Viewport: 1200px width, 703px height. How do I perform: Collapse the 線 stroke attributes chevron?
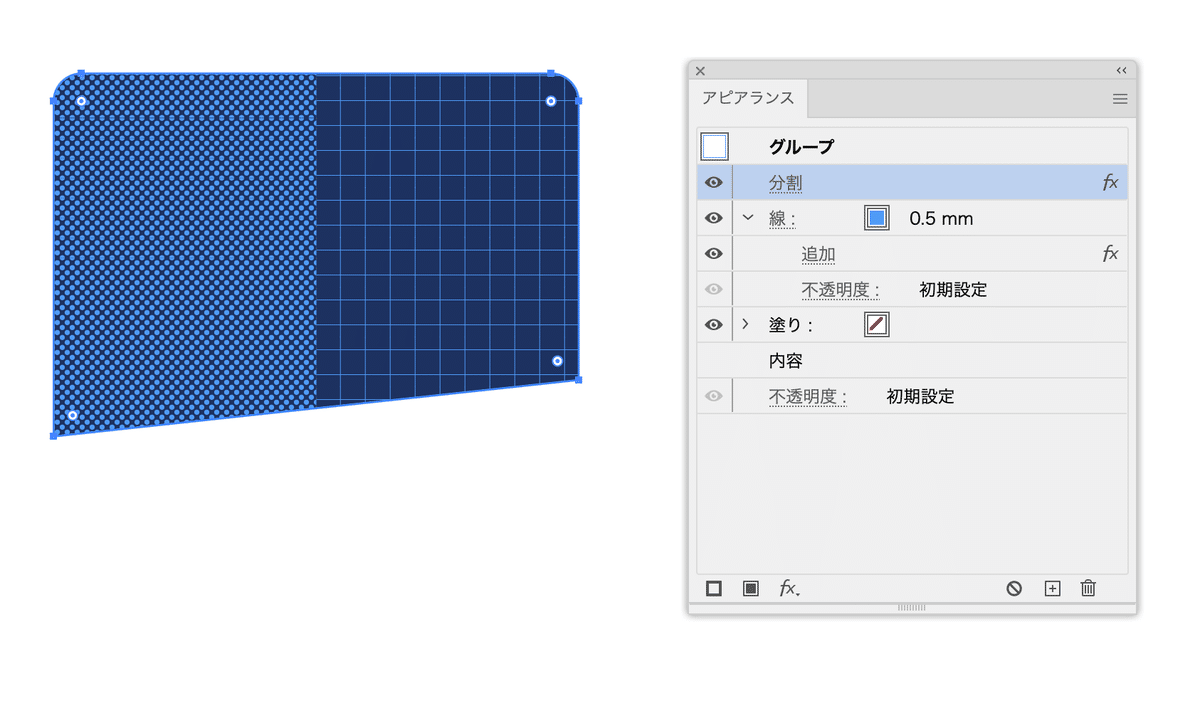click(x=747, y=218)
